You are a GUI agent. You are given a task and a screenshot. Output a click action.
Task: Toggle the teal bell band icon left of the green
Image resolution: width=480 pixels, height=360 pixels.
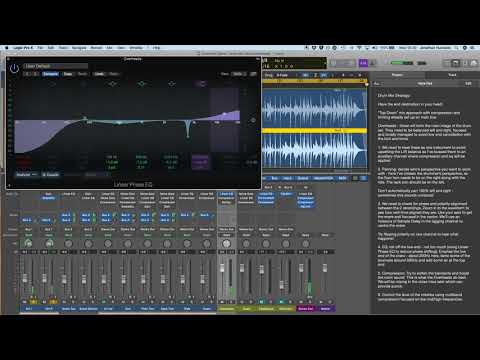pyautogui.click(x=112, y=83)
